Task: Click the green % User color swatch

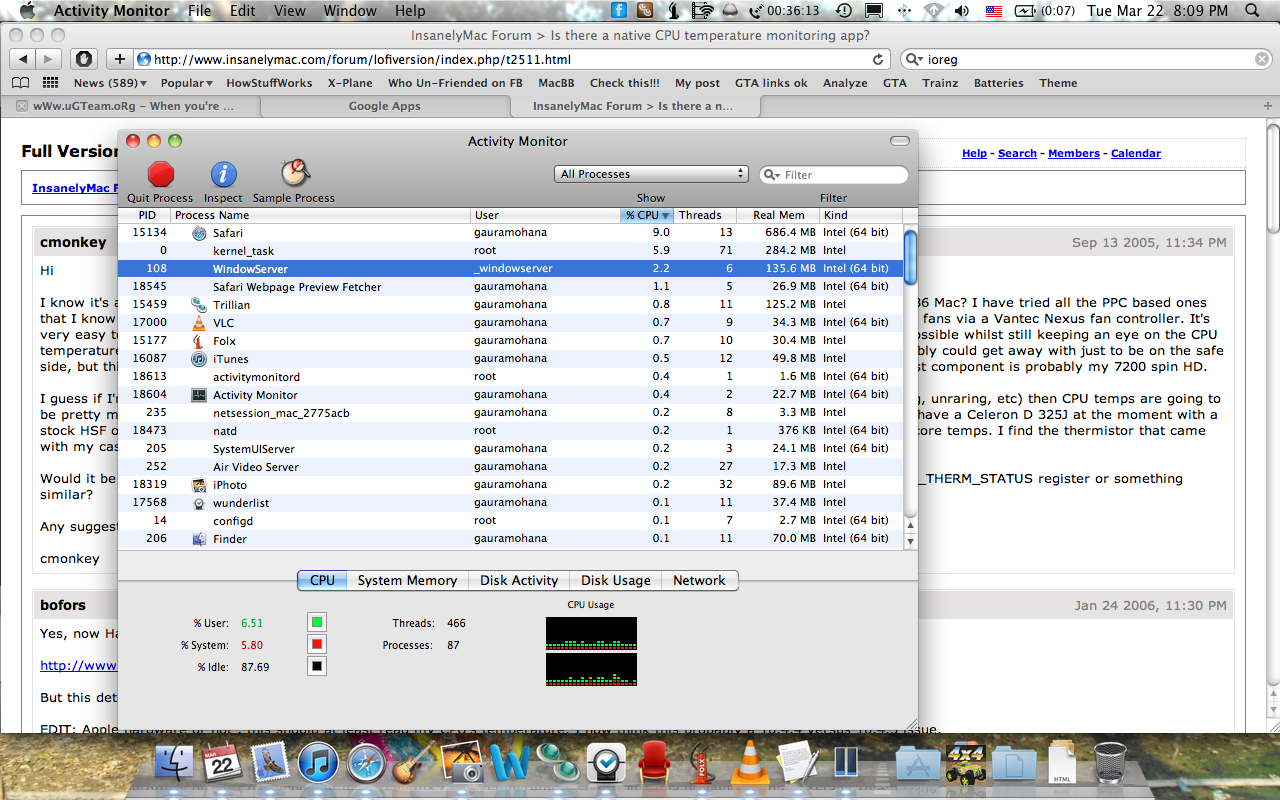Action: point(317,623)
